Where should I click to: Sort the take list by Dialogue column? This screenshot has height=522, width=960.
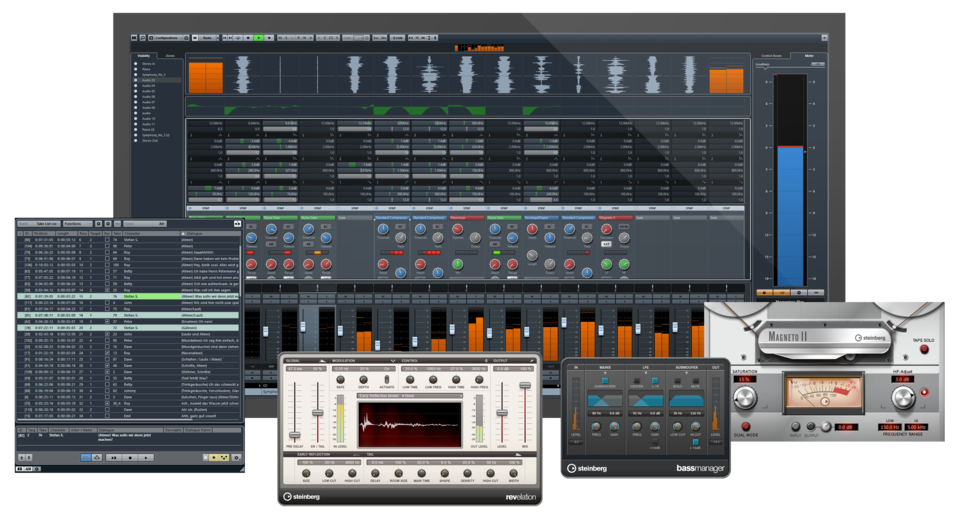211,234
